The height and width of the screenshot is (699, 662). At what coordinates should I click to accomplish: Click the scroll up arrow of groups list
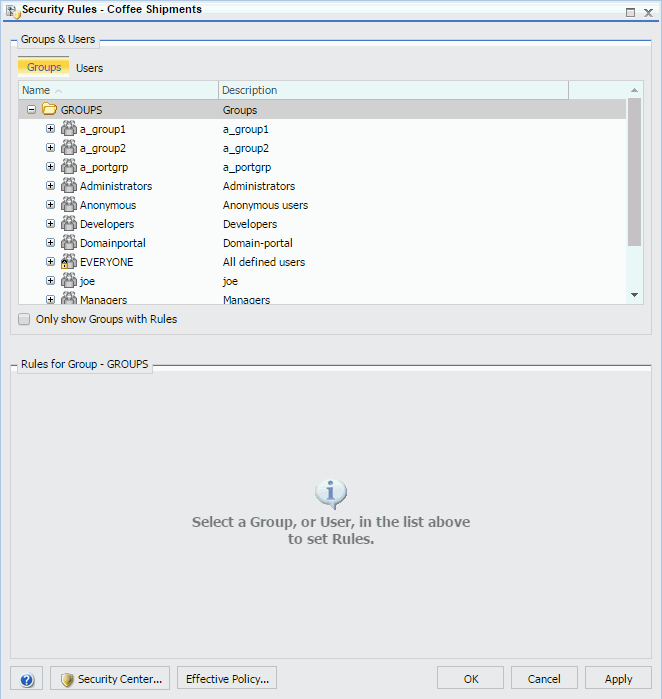point(634,90)
